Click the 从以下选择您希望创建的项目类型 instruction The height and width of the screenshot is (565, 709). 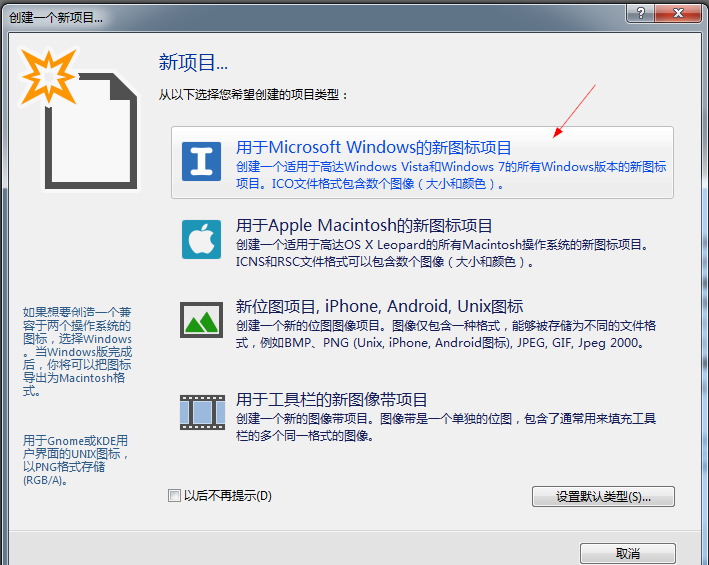[253, 94]
